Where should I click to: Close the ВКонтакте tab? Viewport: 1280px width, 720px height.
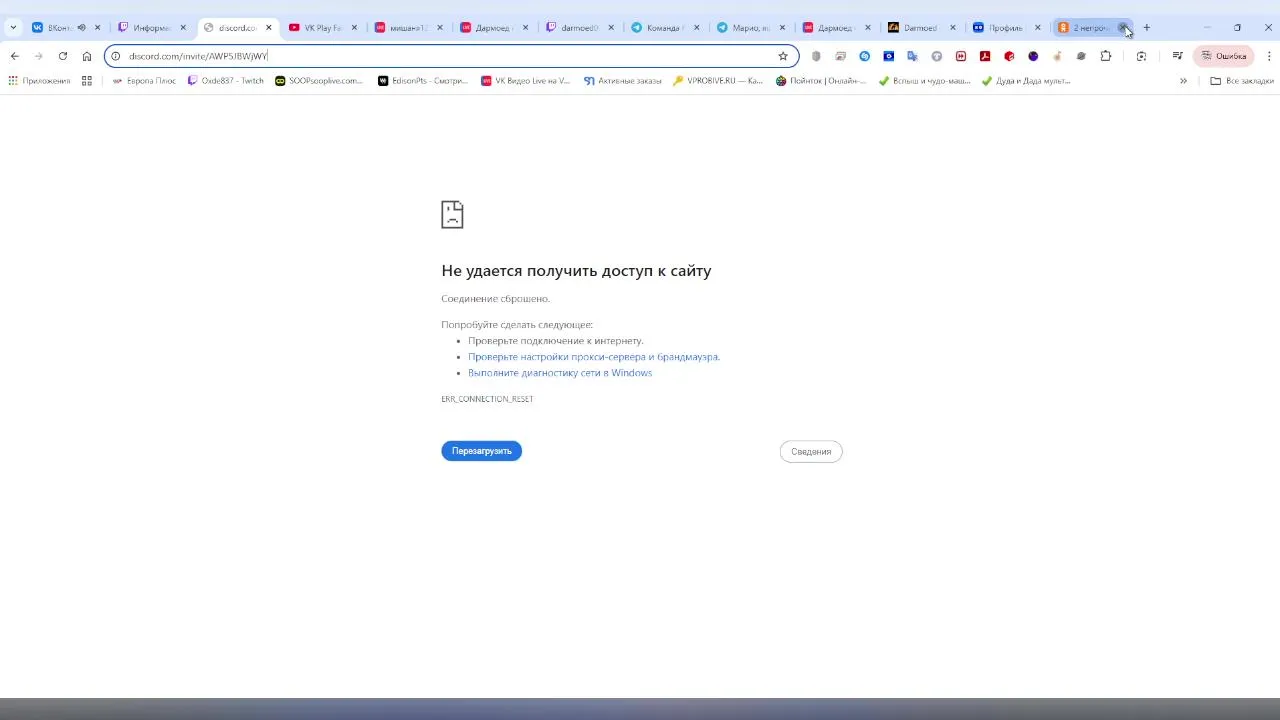point(97,28)
